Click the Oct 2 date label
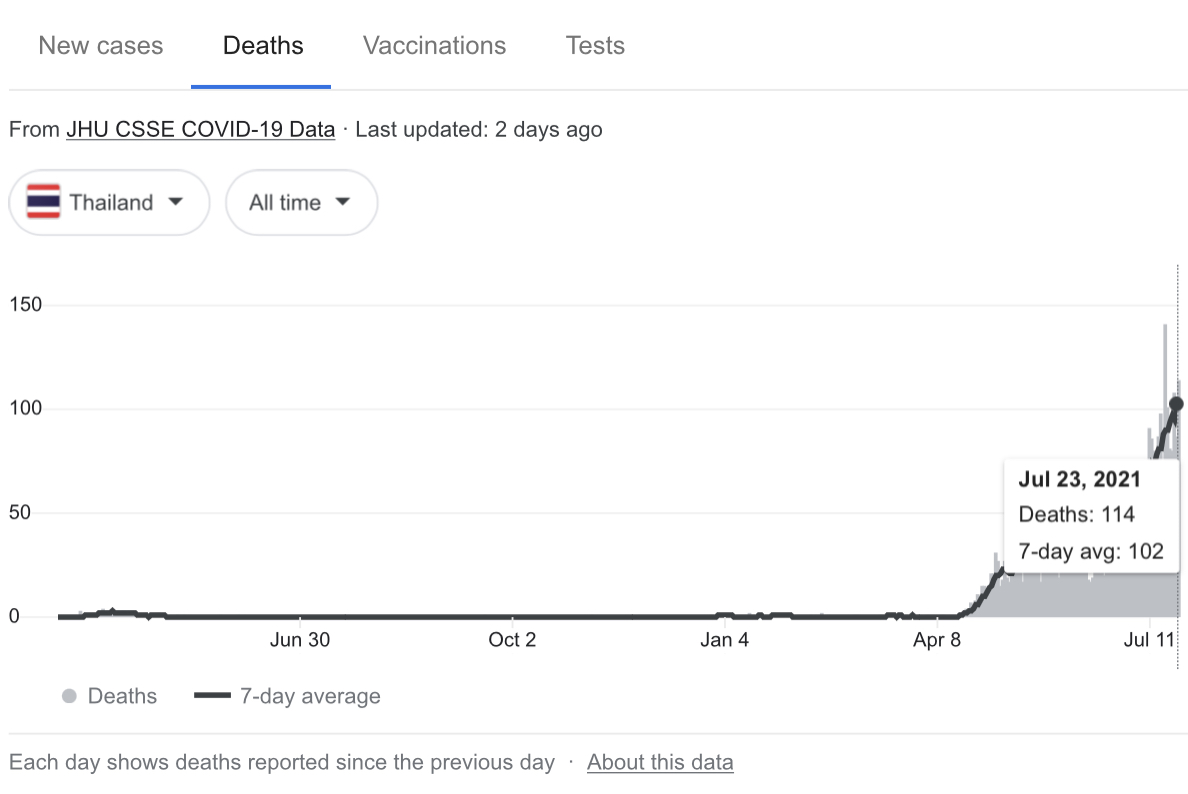 (512, 640)
